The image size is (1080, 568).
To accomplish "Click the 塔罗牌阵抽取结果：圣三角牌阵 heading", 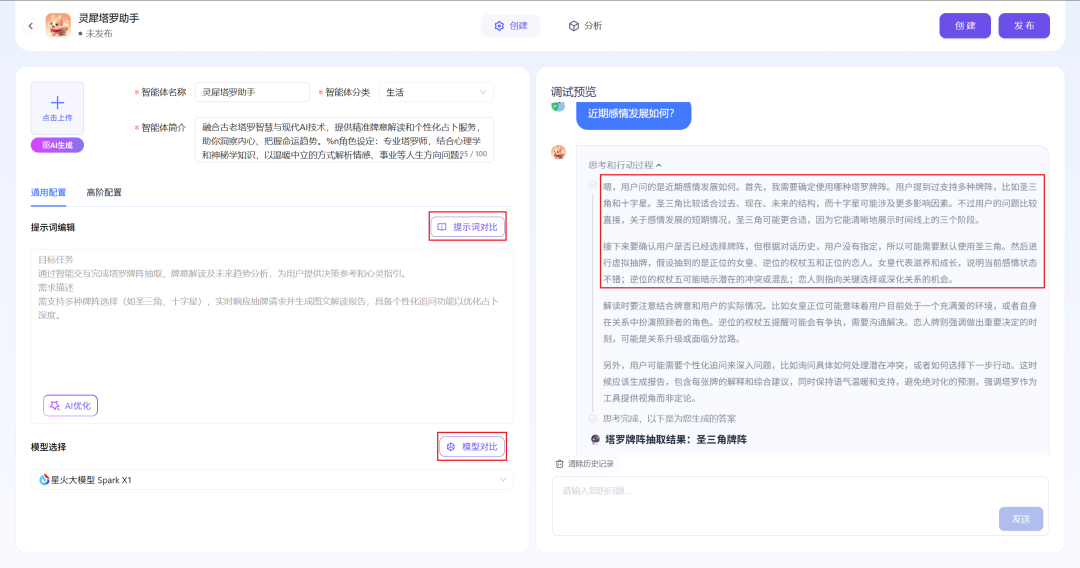I will pyautogui.click(x=676, y=439).
